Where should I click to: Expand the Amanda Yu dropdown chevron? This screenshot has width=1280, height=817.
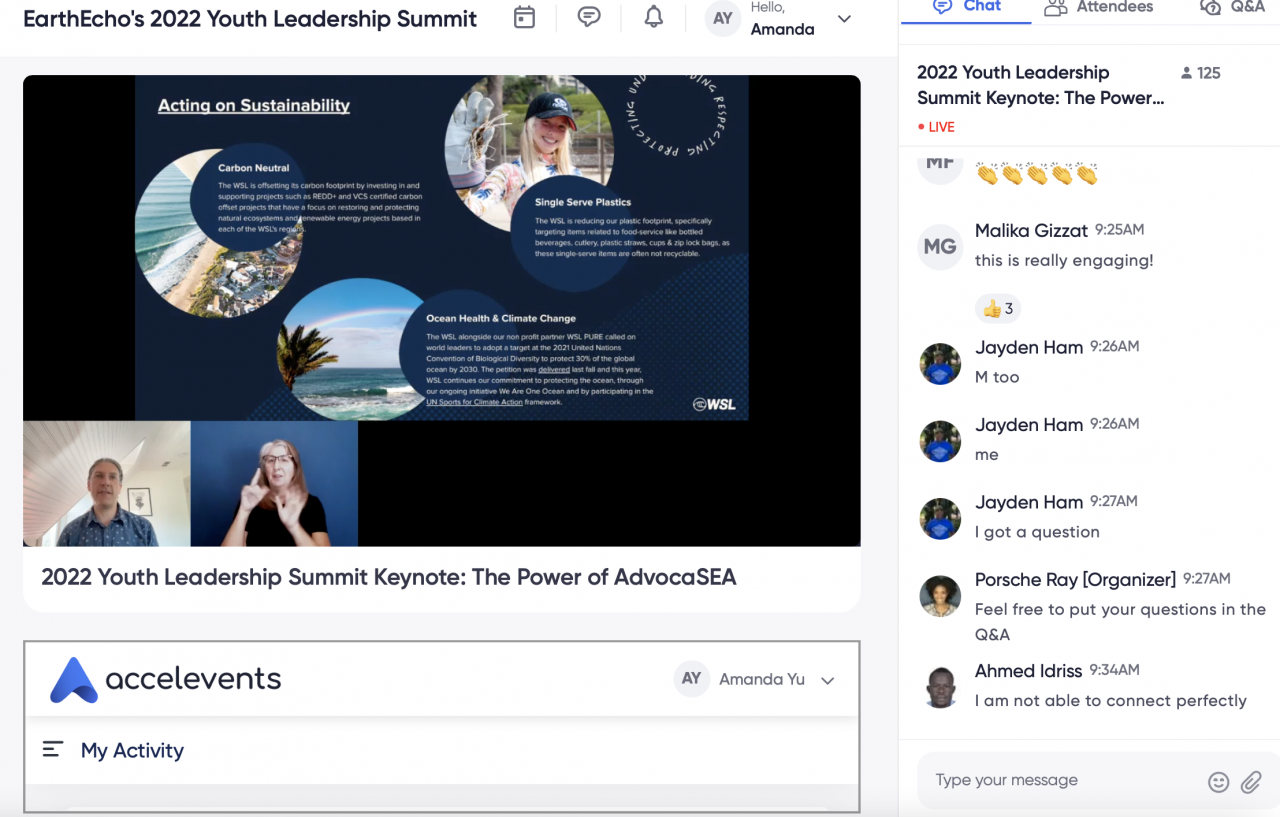(x=827, y=680)
